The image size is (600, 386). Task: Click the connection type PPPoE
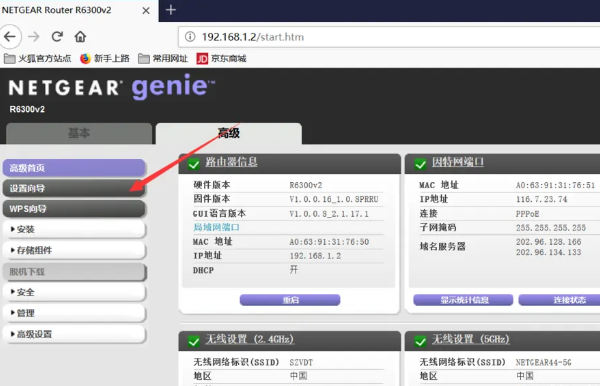527,213
